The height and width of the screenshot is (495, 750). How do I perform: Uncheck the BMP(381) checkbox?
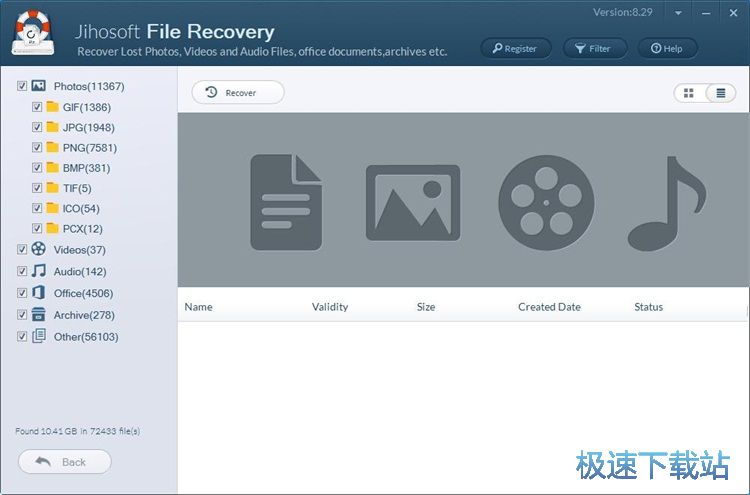(x=37, y=167)
